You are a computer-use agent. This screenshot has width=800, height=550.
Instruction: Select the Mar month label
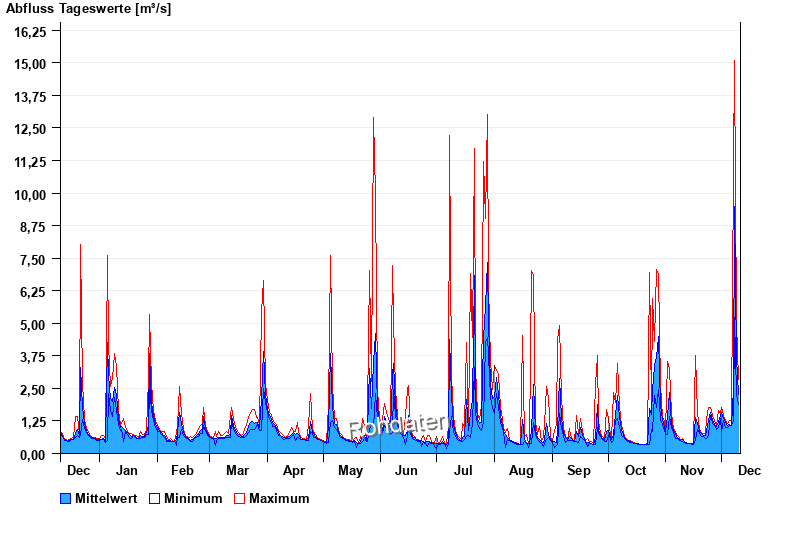238,470
